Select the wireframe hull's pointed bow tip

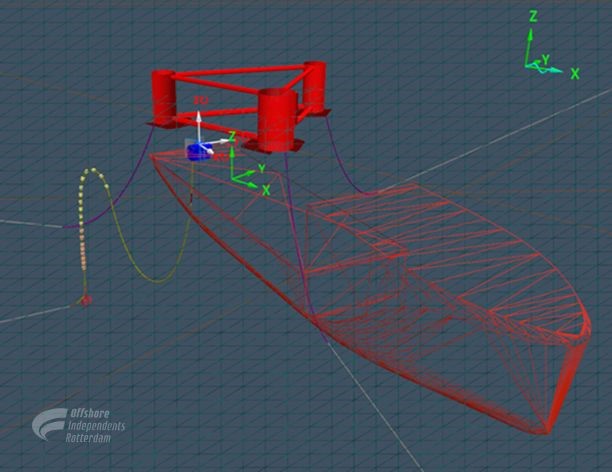[546, 431]
